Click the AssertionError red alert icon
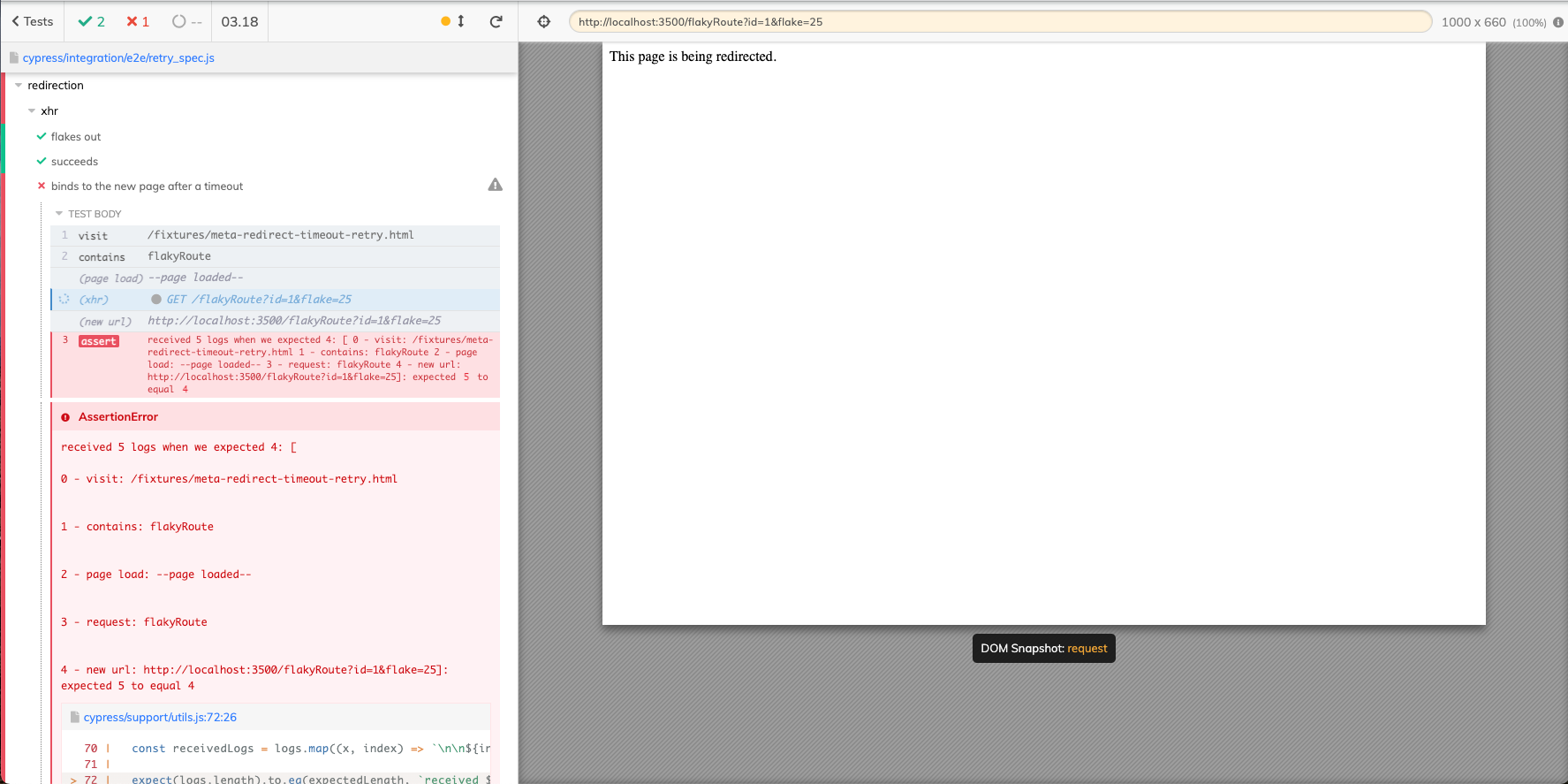This screenshot has height=784, width=1568. [65, 417]
